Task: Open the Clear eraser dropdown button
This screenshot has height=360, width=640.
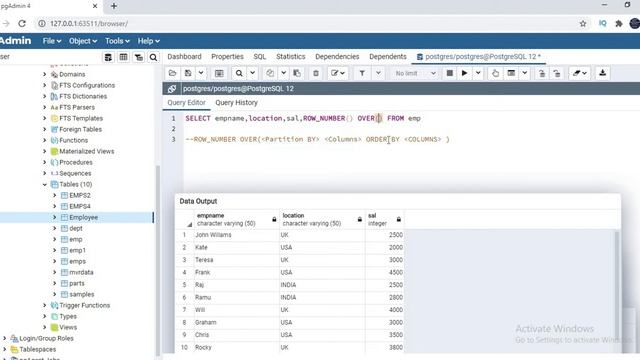Action: click(580, 73)
